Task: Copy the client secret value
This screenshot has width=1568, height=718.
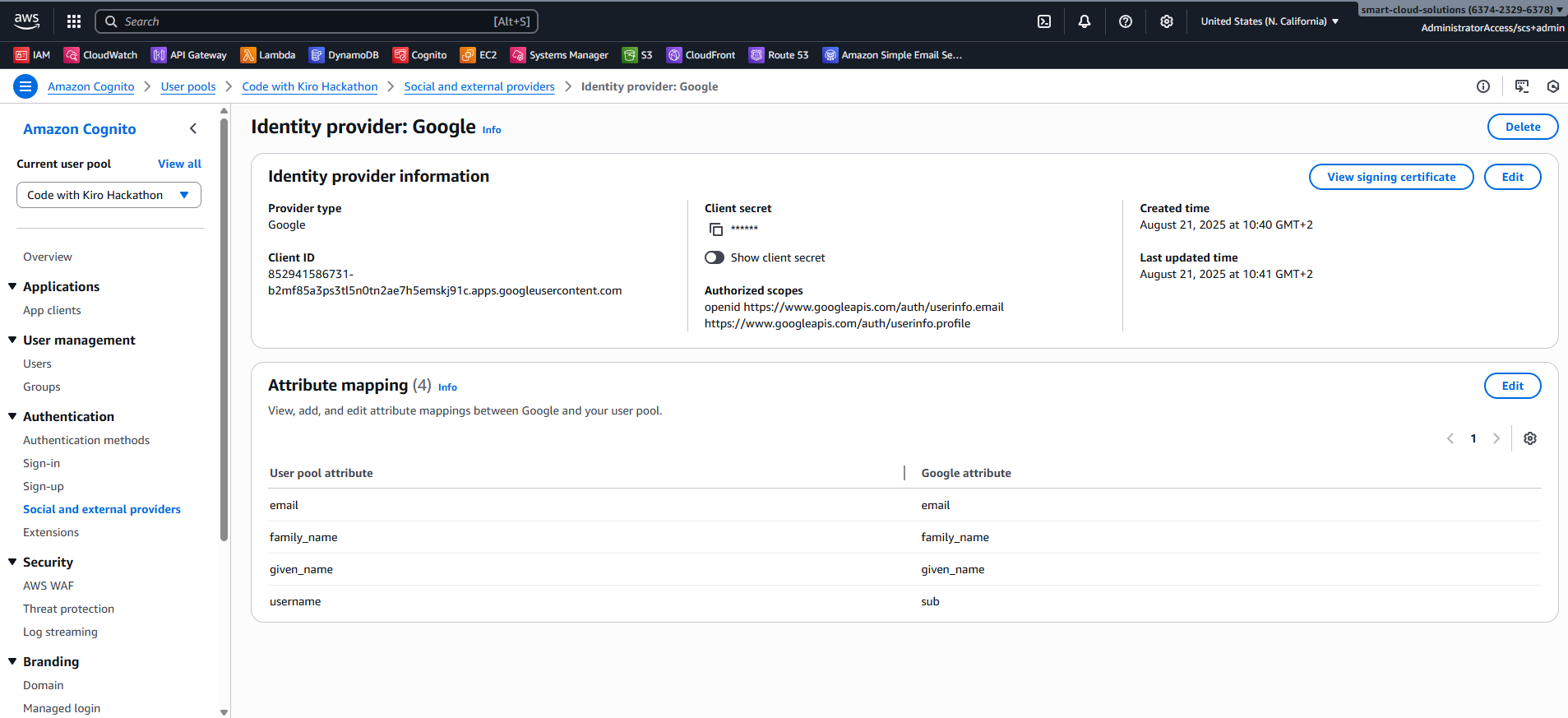Action: click(x=715, y=229)
